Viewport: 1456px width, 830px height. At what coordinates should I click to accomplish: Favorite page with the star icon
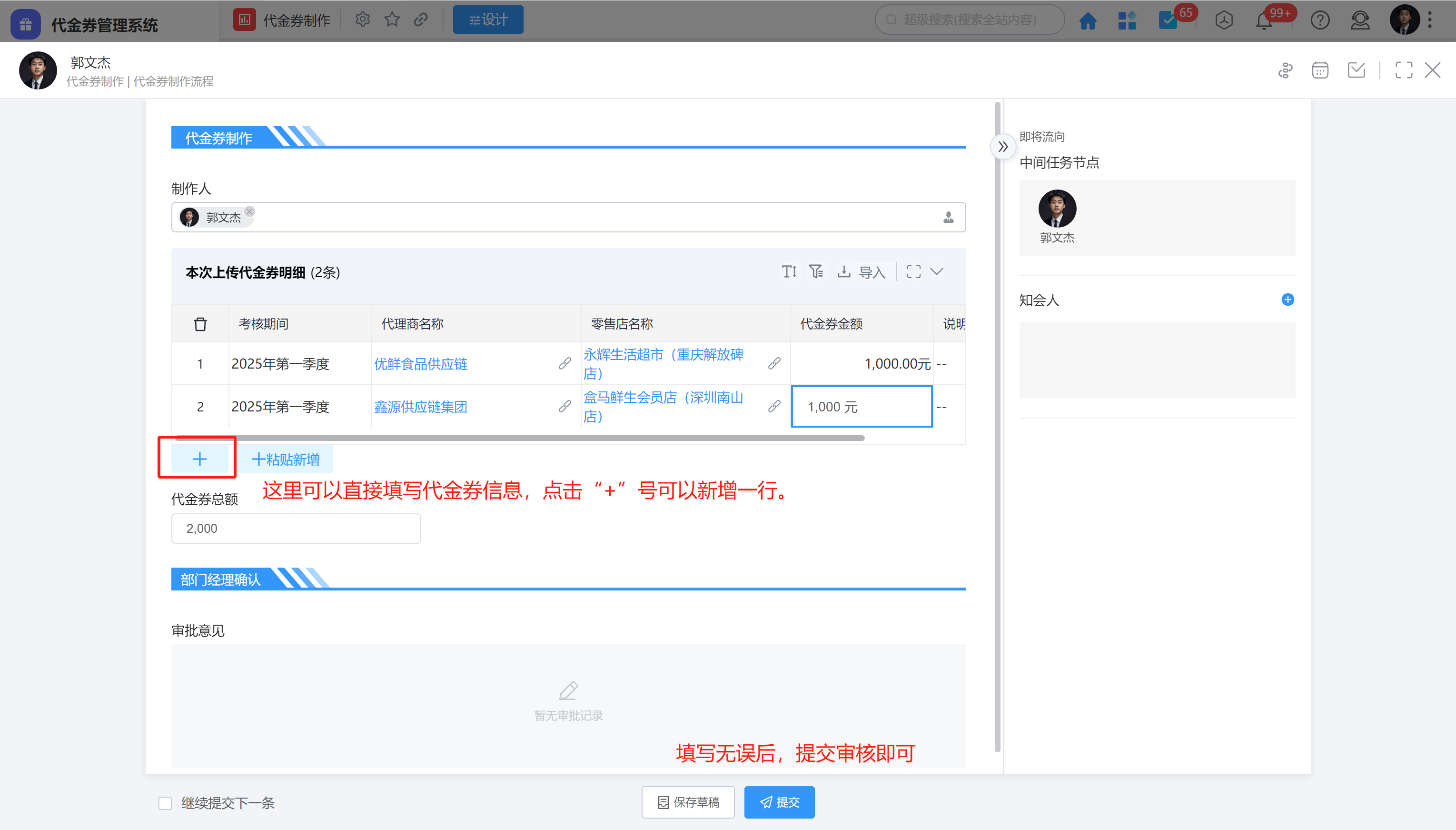[x=392, y=20]
